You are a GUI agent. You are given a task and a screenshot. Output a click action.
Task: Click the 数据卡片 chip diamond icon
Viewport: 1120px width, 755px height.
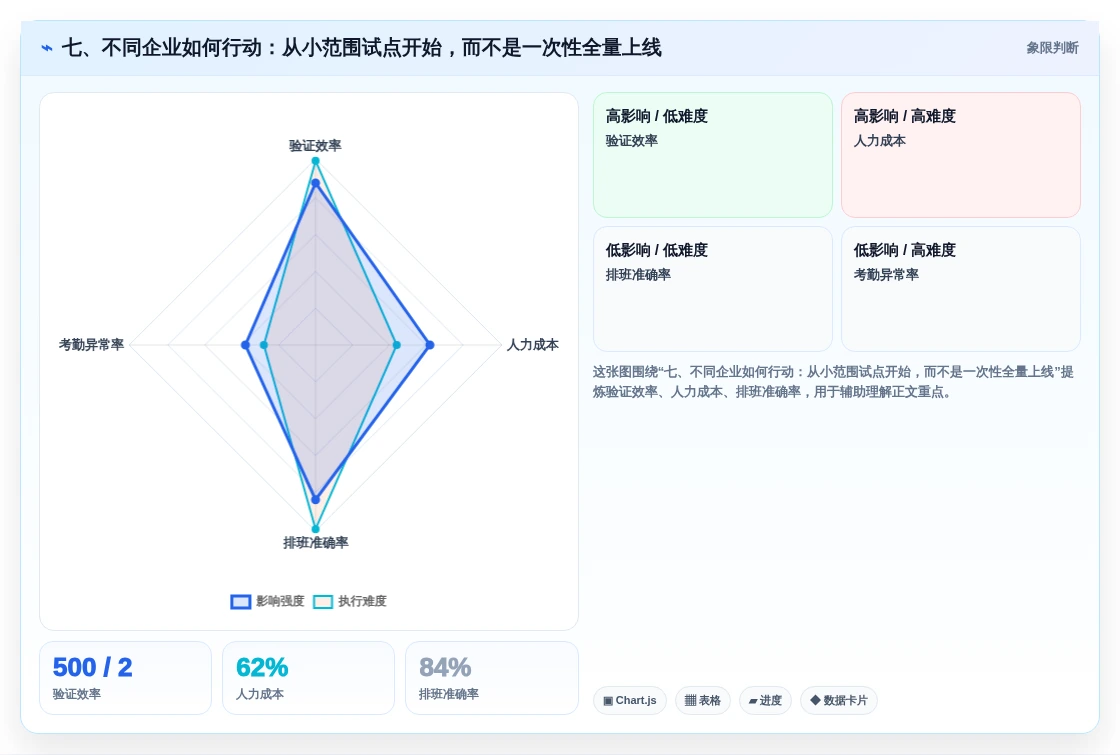pyautogui.click(x=815, y=700)
